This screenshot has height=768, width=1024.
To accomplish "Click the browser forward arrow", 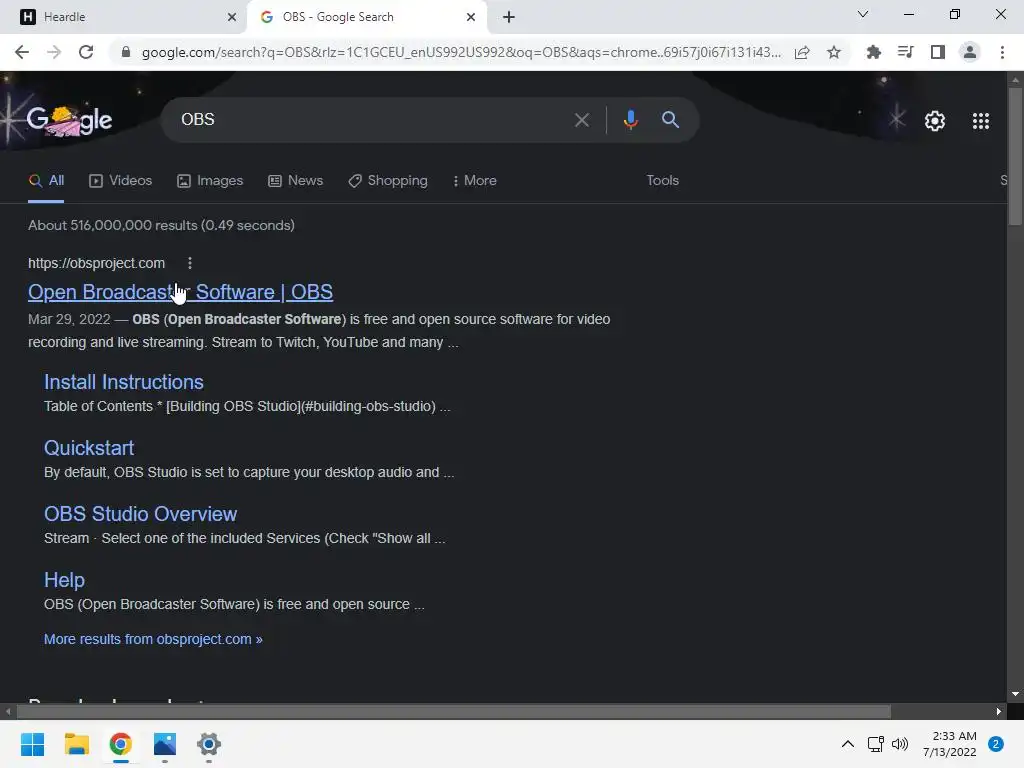I will point(54,52).
